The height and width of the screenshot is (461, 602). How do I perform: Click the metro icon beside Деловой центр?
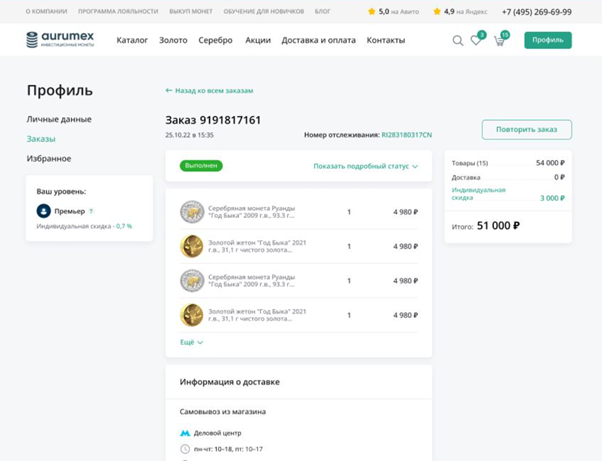point(185,433)
